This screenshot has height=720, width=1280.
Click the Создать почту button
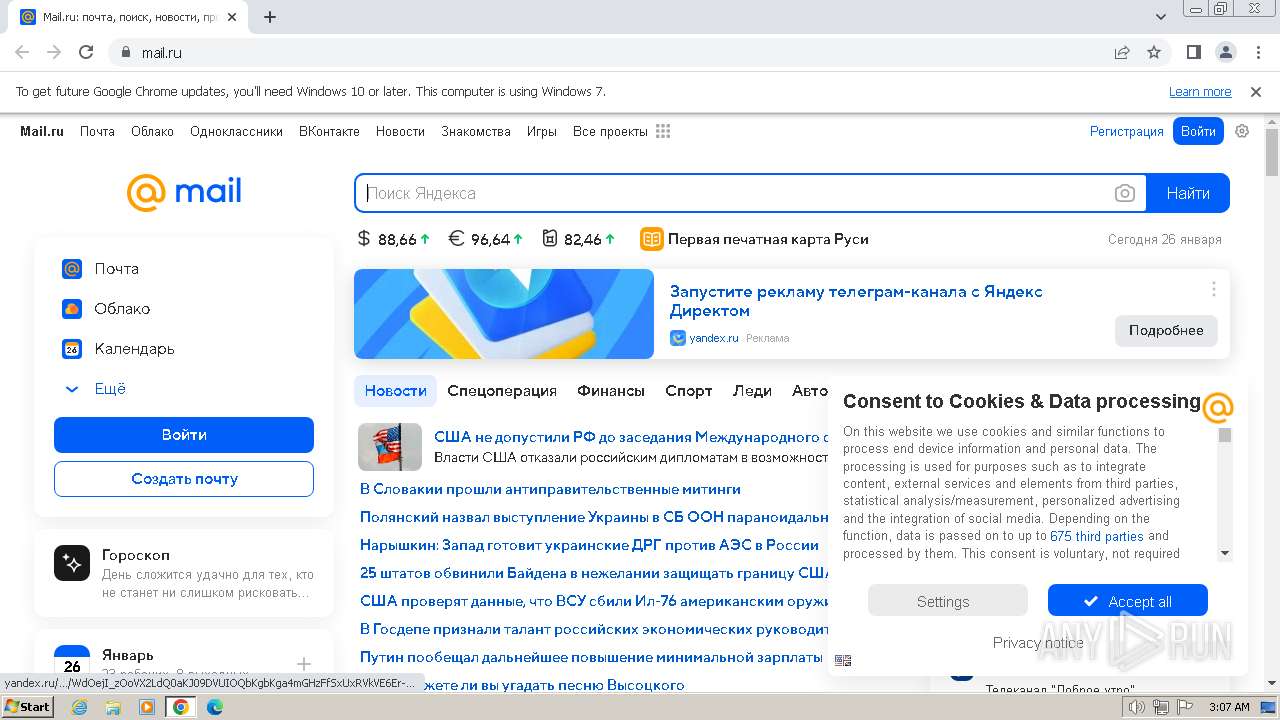[184, 479]
